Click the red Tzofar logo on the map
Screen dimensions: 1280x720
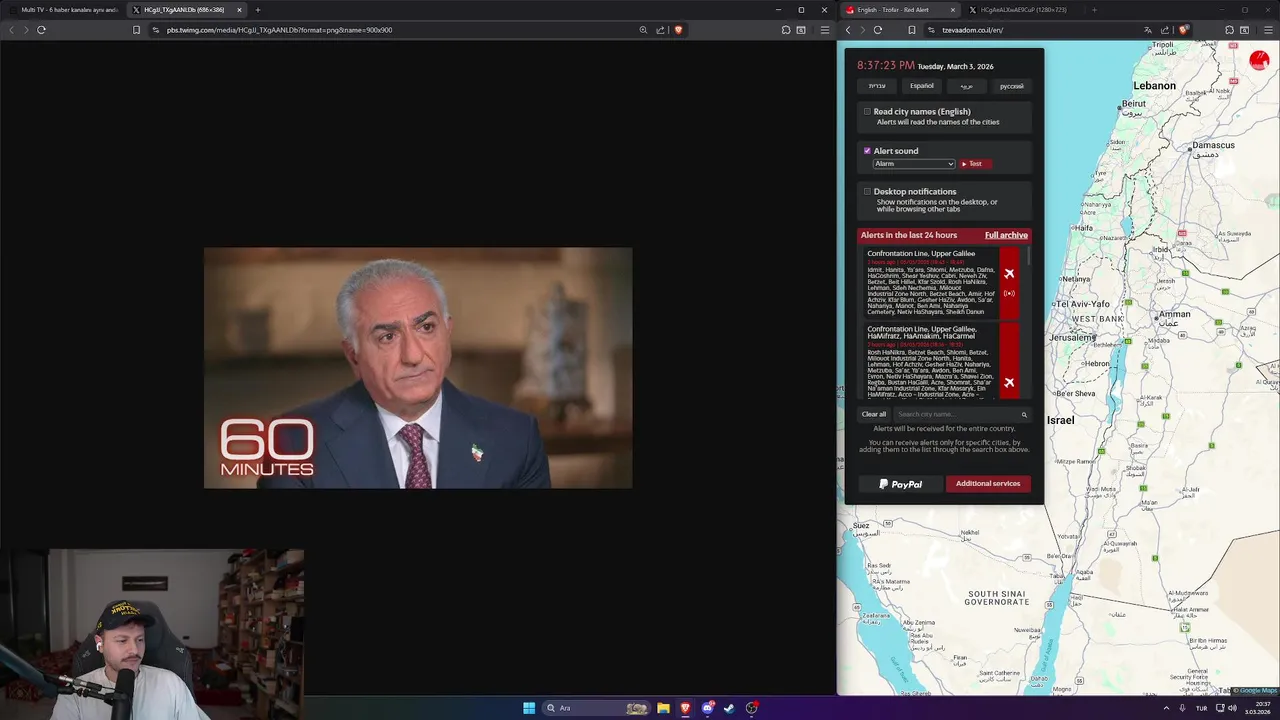click(x=1259, y=61)
